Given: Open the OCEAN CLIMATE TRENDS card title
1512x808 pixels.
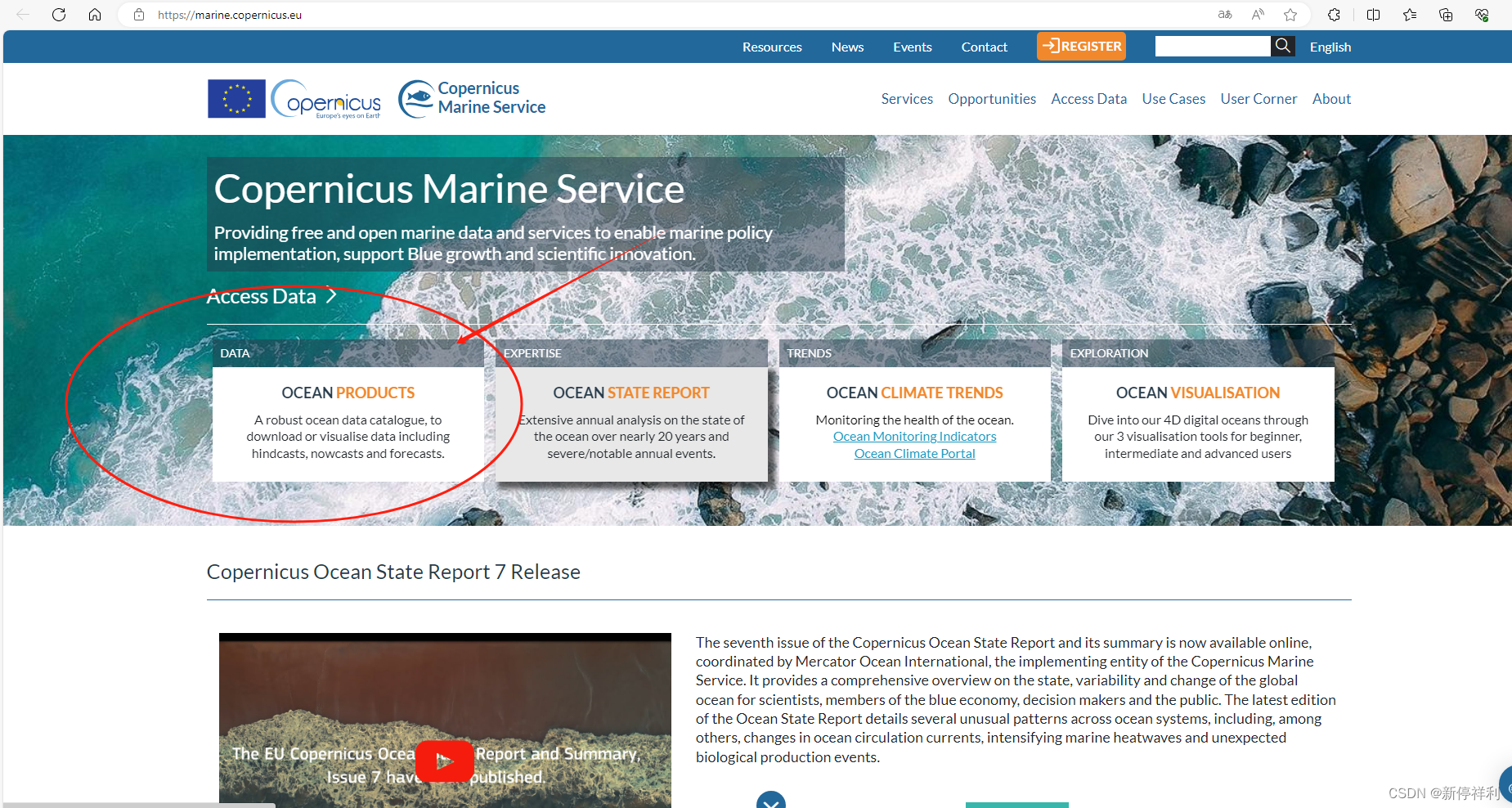Looking at the screenshot, I should pos(914,393).
